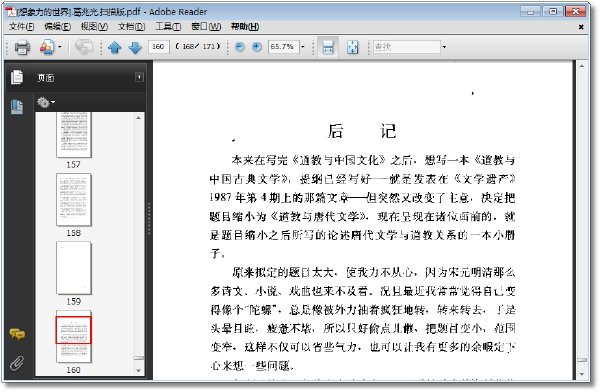
Task: Click the heading 后记 in the document
Action: pyautogui.click(x=362, y=131)
